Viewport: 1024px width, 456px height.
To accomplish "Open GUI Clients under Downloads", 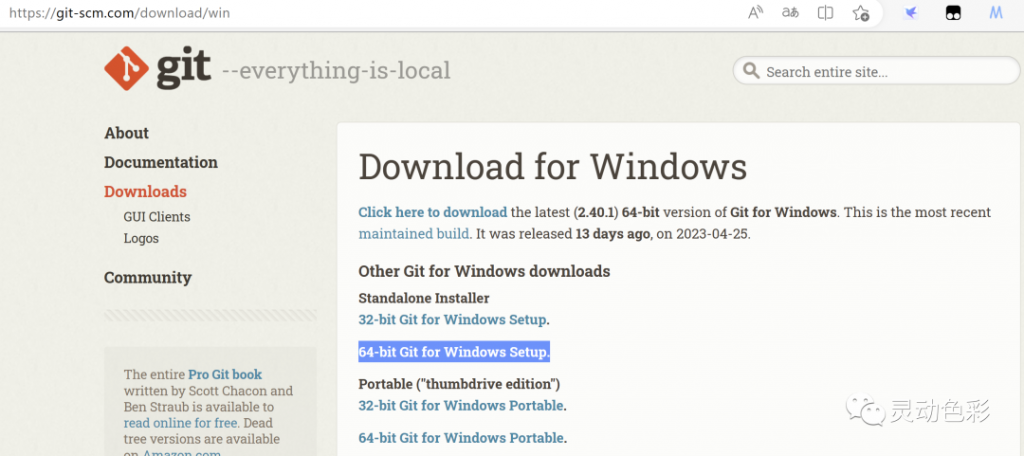I will (x=157, y=217).
